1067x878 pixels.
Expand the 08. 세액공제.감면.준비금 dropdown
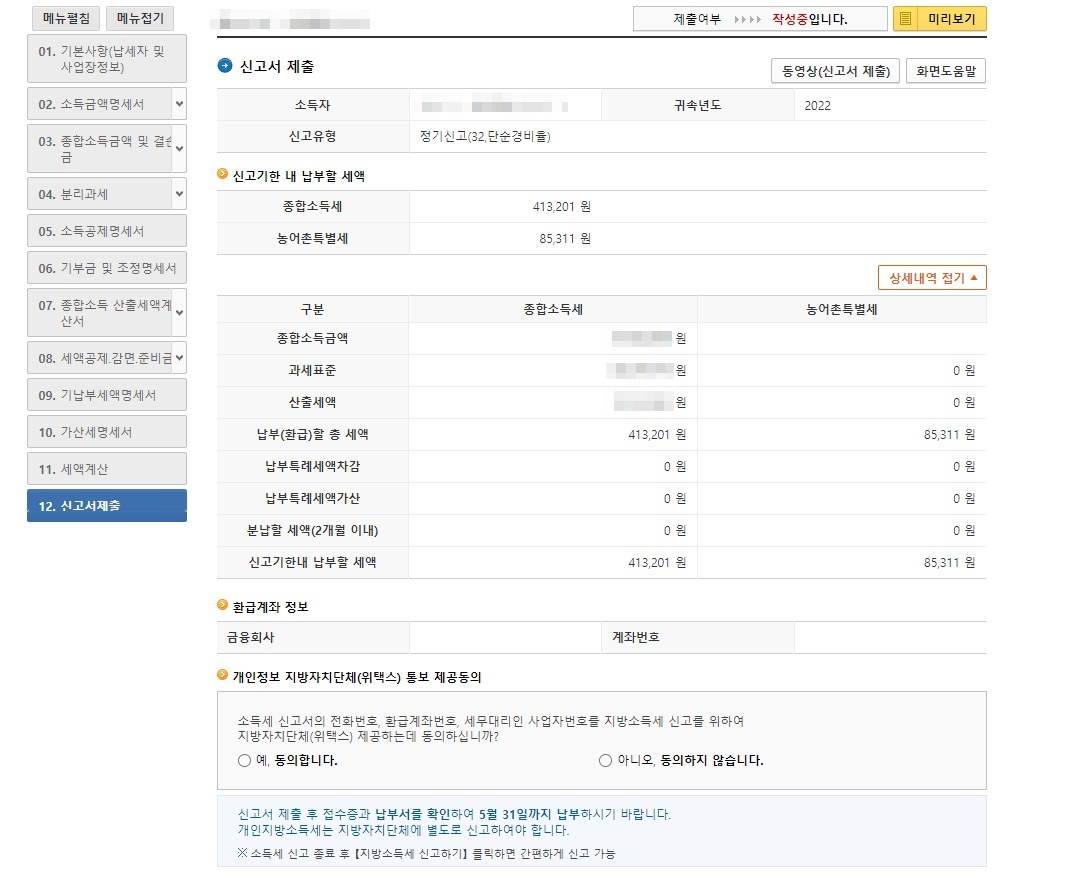(x=178, y=357)
